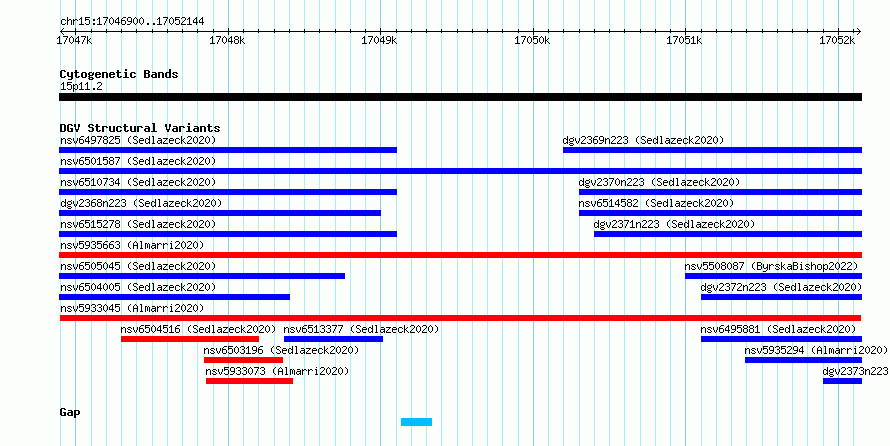Click the black 15p11.2 cytogenetic band bar
This screenshot has height=446, width=890.
(x=460, y=97)
